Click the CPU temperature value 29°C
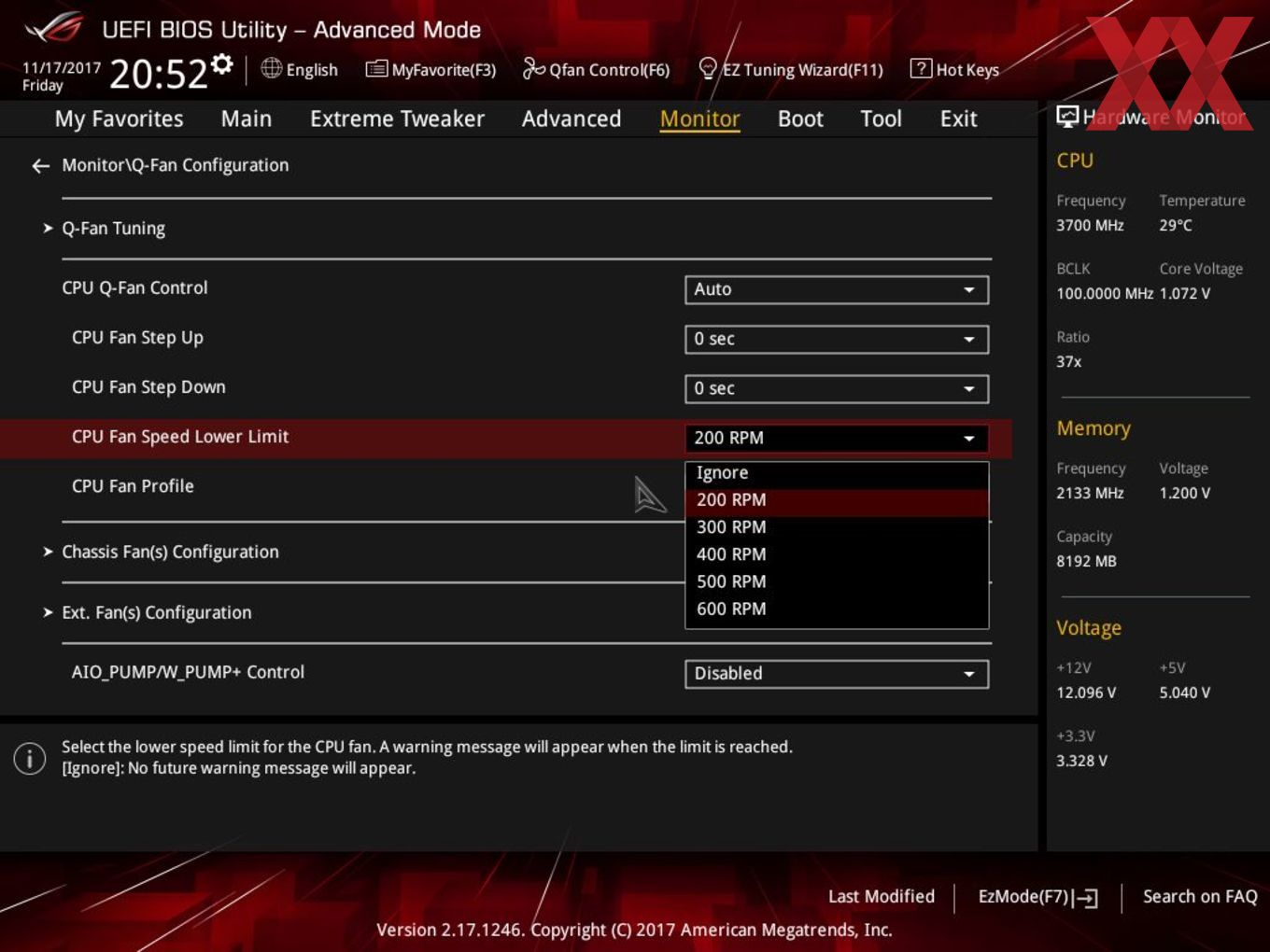The image size is (1270, 952). (1175, 226)
